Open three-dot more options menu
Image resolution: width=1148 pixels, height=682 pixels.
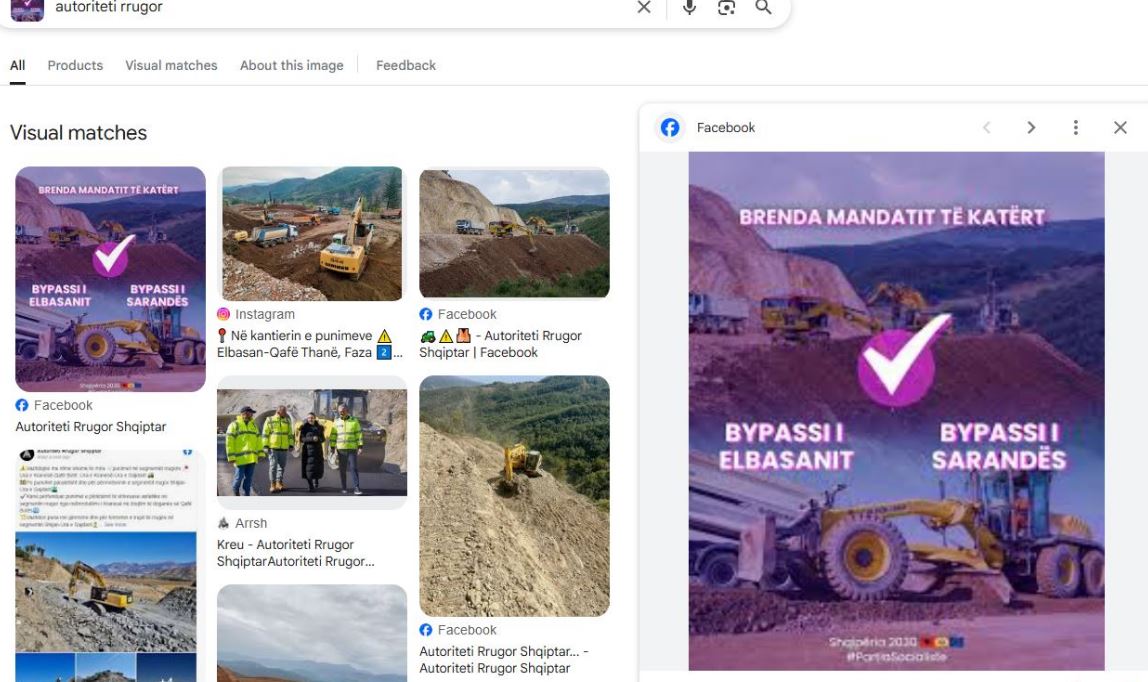pyautogui.click(x=1075, y=128)
